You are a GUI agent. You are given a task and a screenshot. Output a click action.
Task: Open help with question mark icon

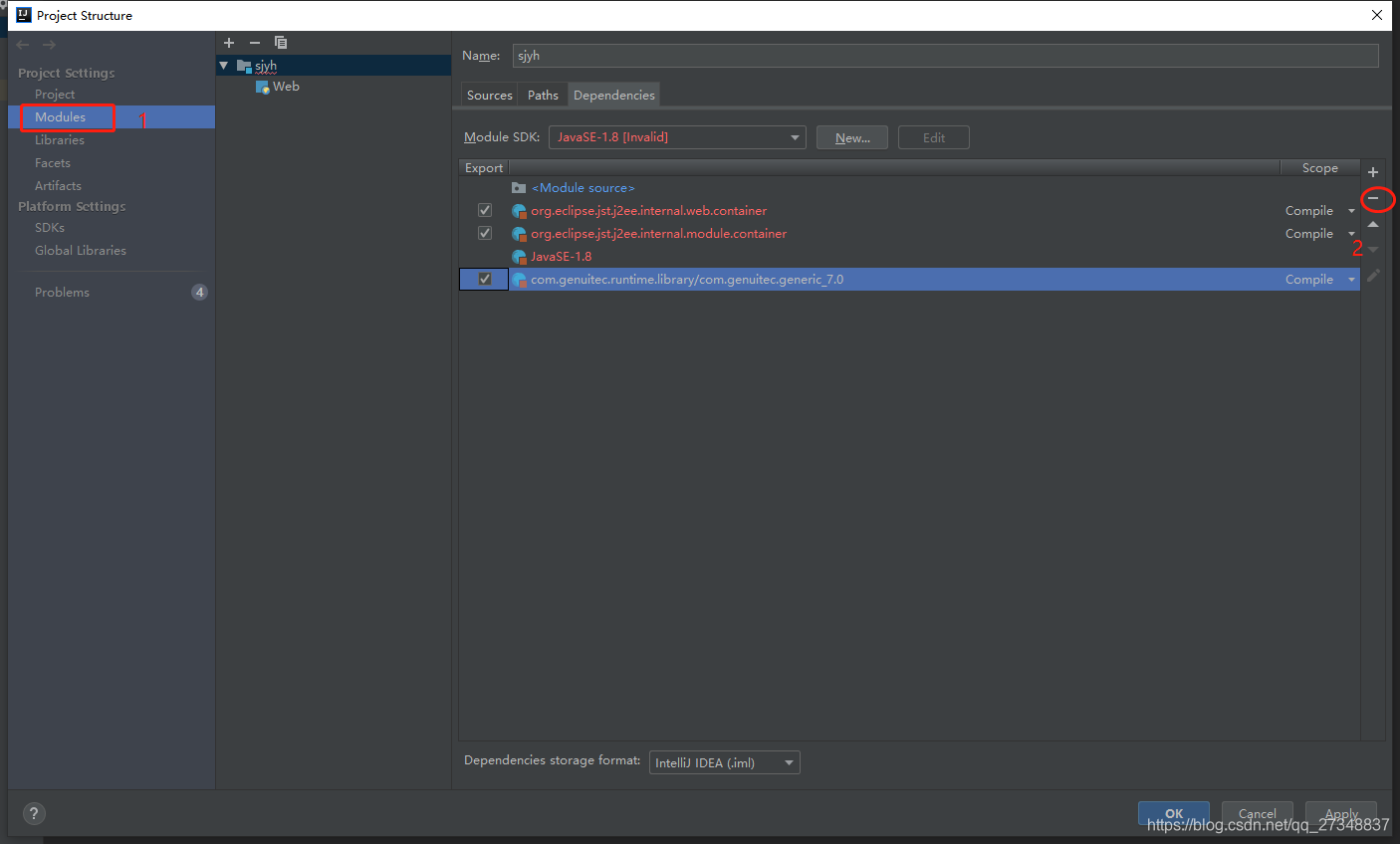click(34, 814)
